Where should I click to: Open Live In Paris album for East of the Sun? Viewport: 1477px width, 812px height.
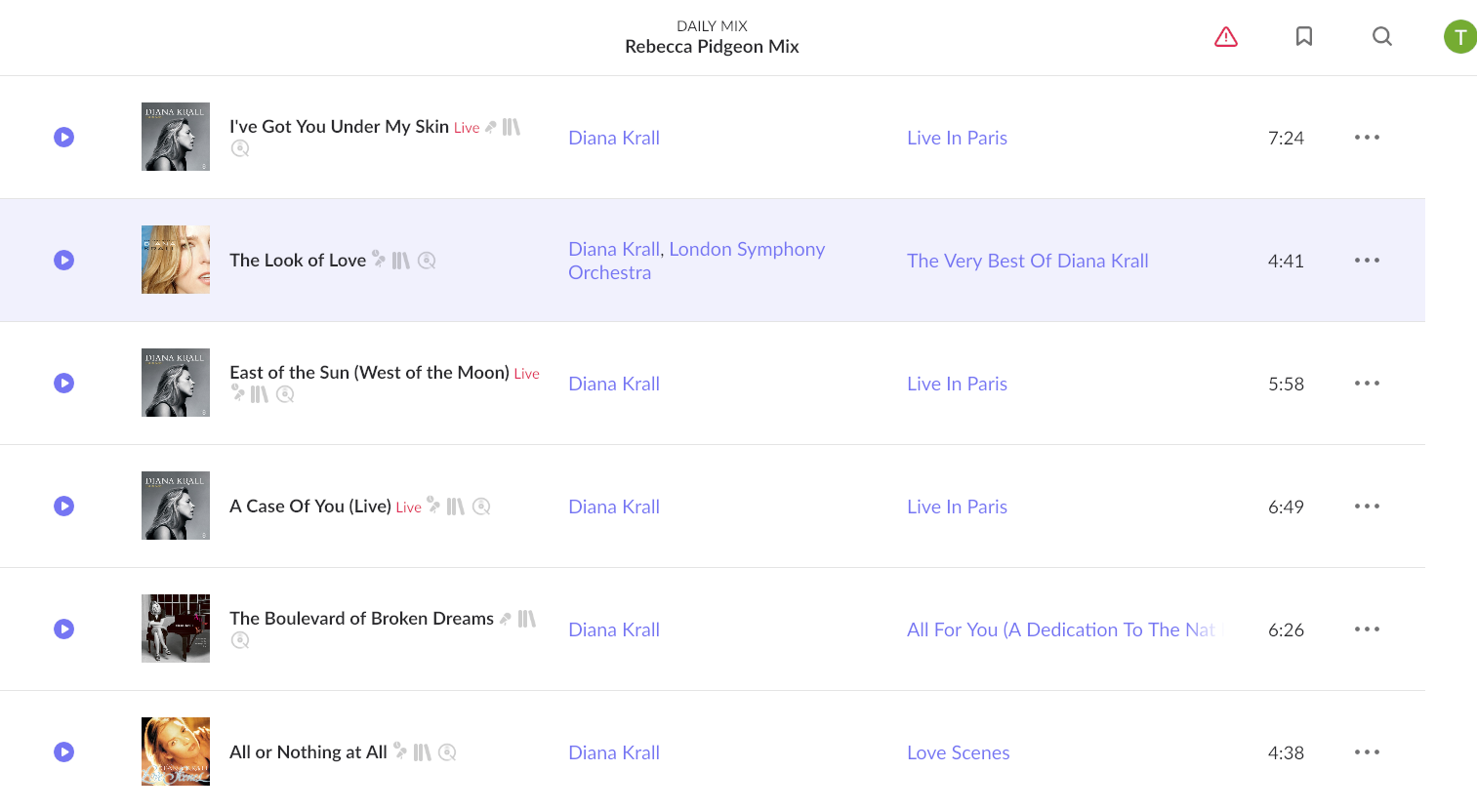click(x=957, y=384)
